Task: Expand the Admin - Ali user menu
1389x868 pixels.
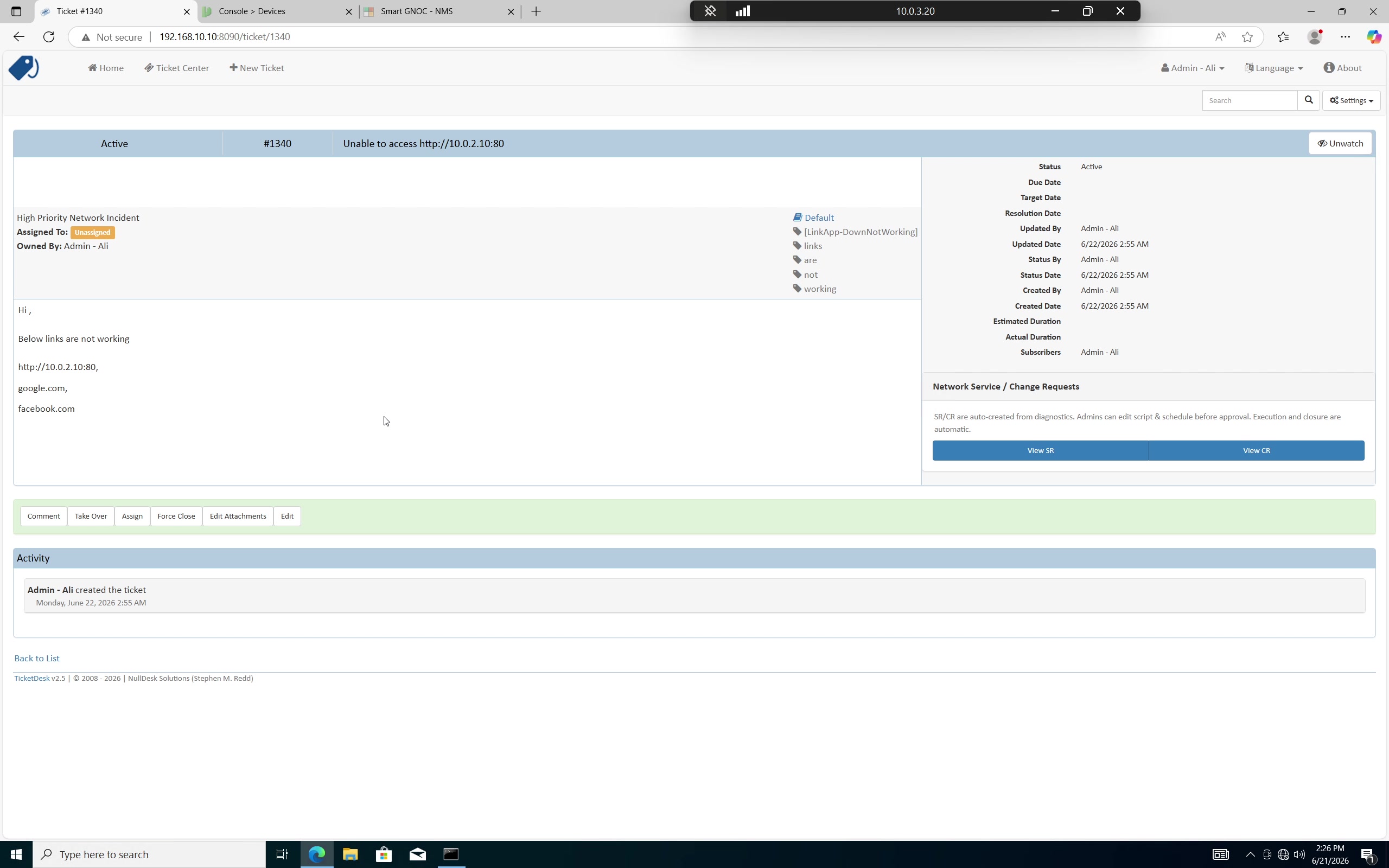Action: pos(1192,68)
